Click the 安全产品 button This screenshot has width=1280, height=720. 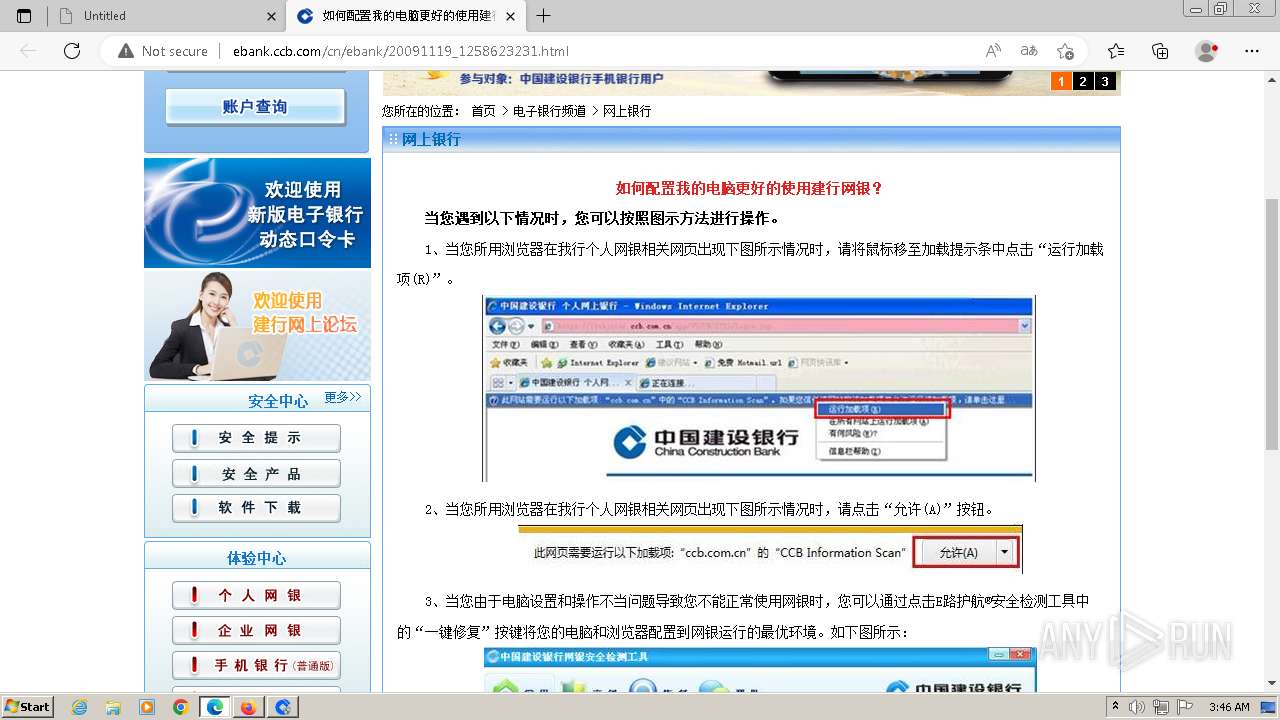click(256, 474)
